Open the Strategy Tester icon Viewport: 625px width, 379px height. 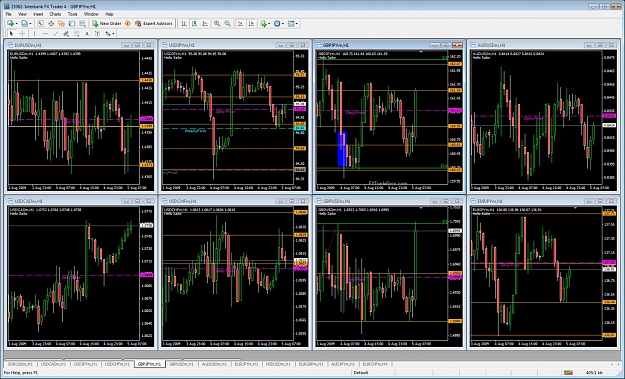tap(83, 24)
